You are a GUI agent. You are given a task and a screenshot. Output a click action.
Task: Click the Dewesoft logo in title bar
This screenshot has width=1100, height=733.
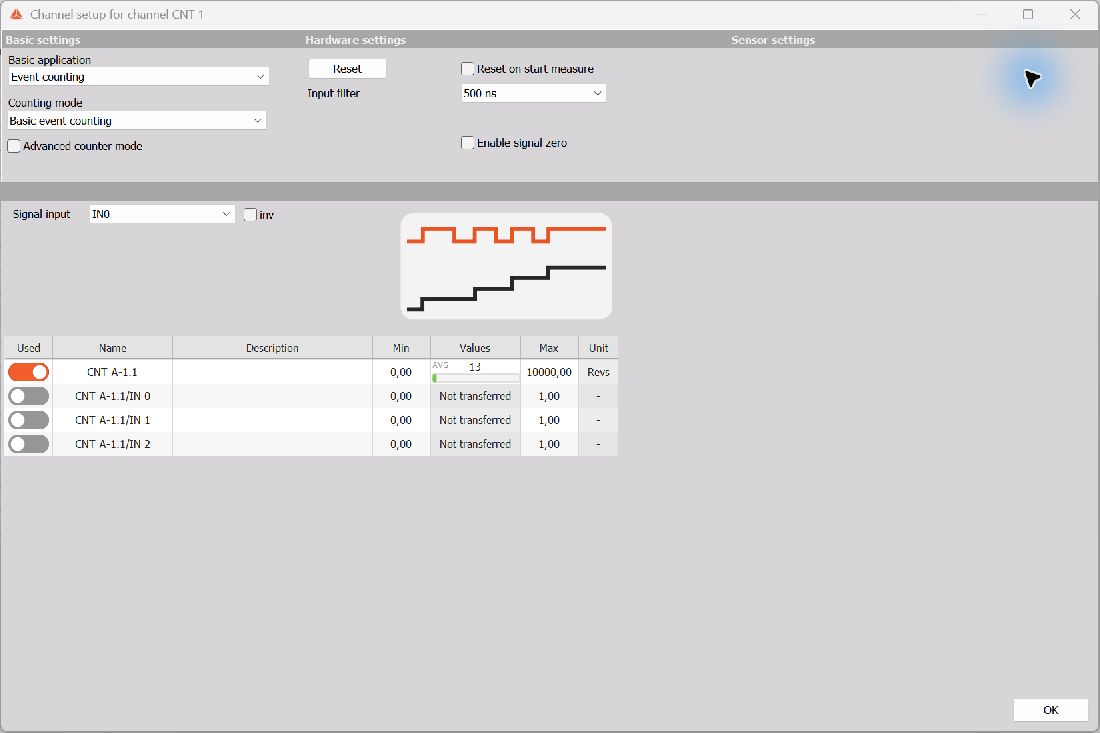[x=16, y=14]
